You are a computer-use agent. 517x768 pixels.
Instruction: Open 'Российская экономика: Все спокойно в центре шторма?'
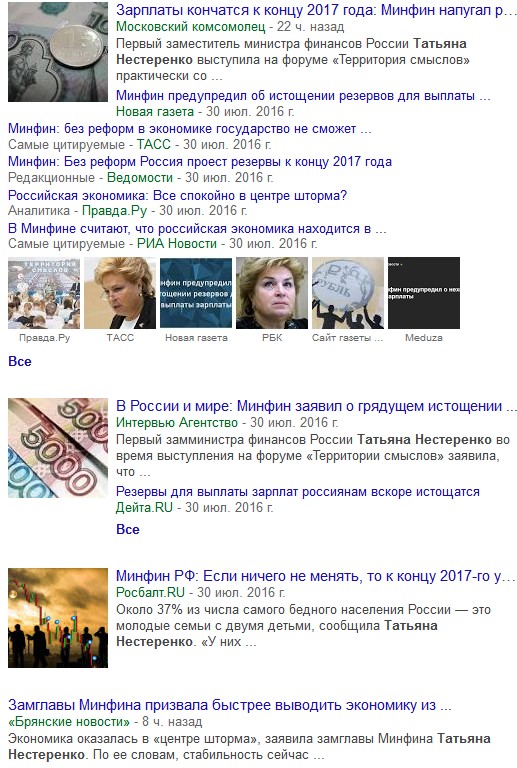[x=177, y=195]
